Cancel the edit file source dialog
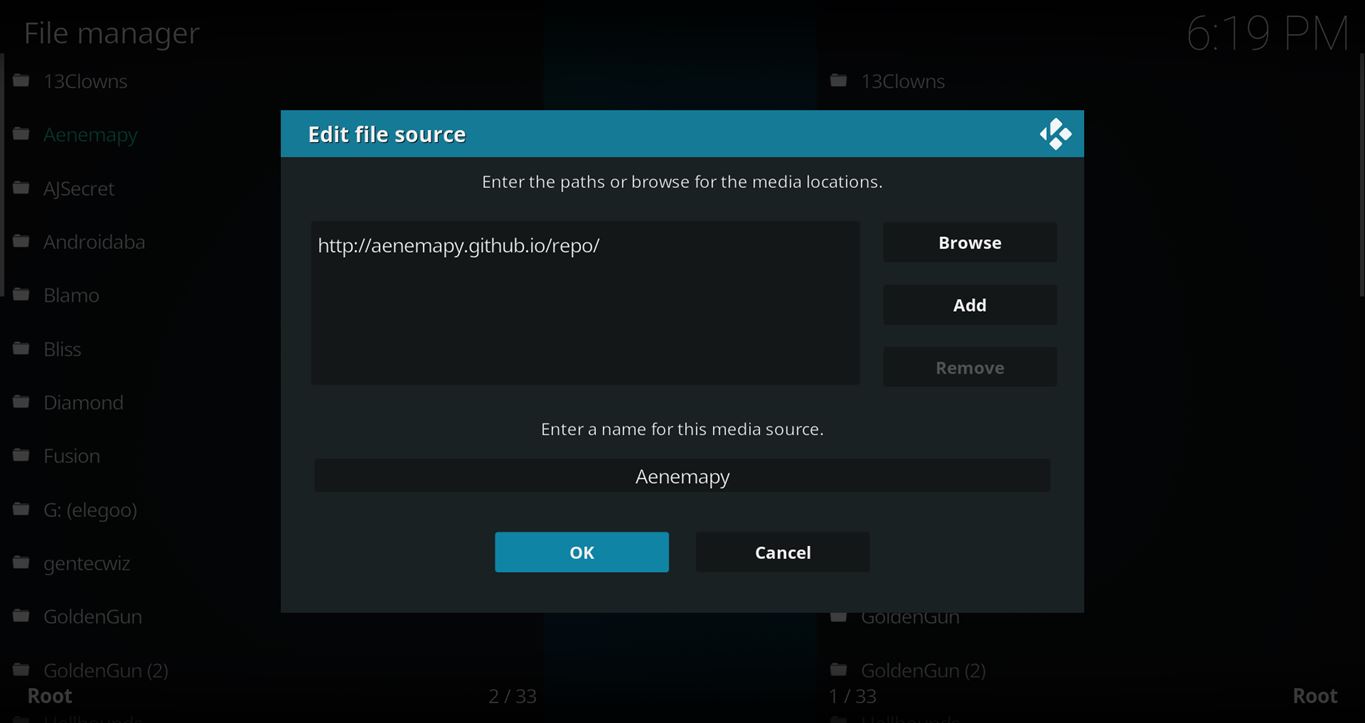The image size is (1365, 723). pos(782,552)
